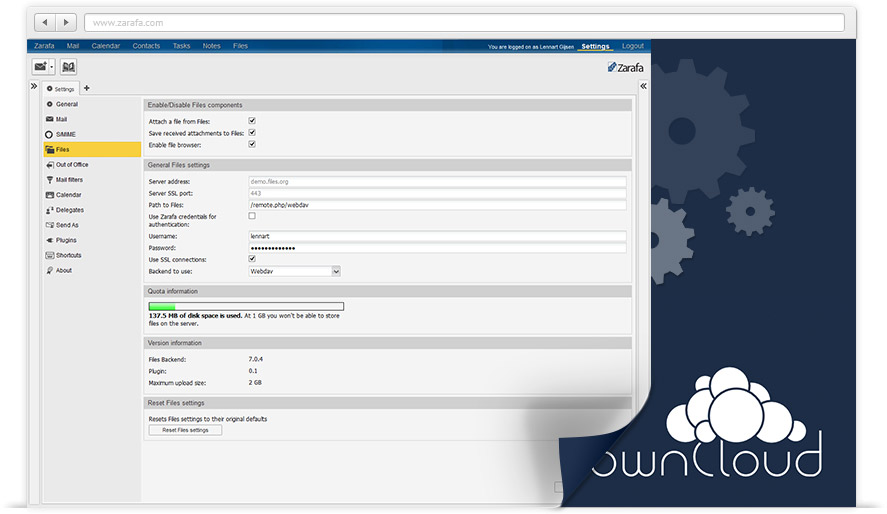This screenshot has height=514, width=887.
Task: Open the address book icon
Action: click(68, 67)
